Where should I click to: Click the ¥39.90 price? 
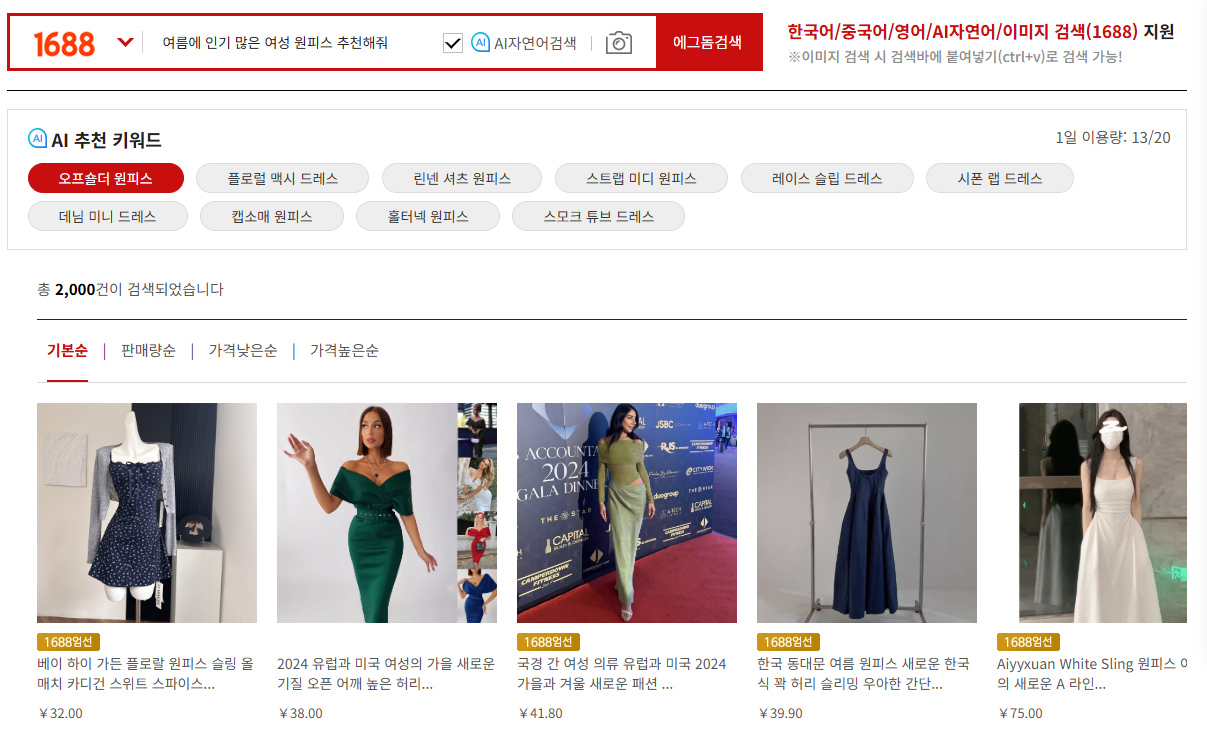pos(780,713)
